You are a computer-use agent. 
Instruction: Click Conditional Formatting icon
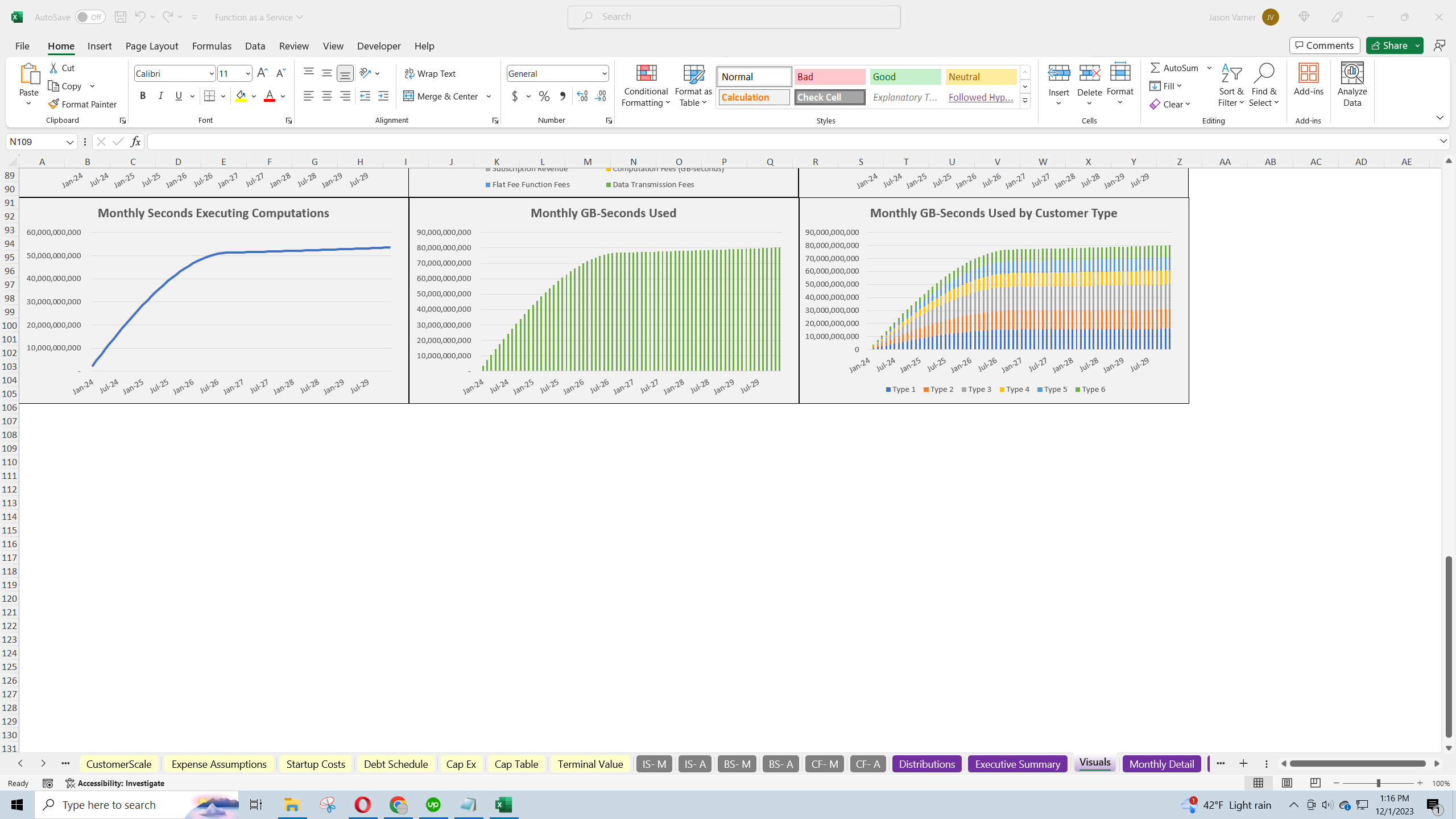coord(646,73)
